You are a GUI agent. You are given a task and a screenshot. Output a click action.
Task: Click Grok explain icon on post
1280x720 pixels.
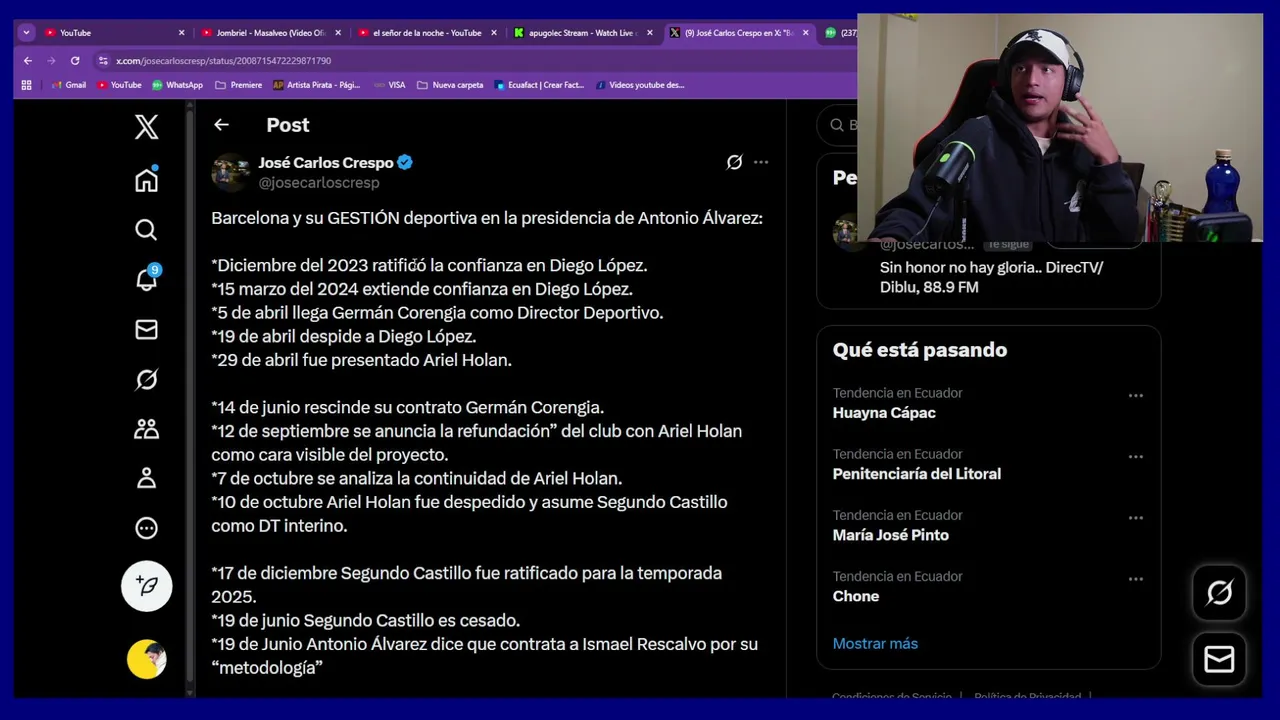[x=734, y=162]
